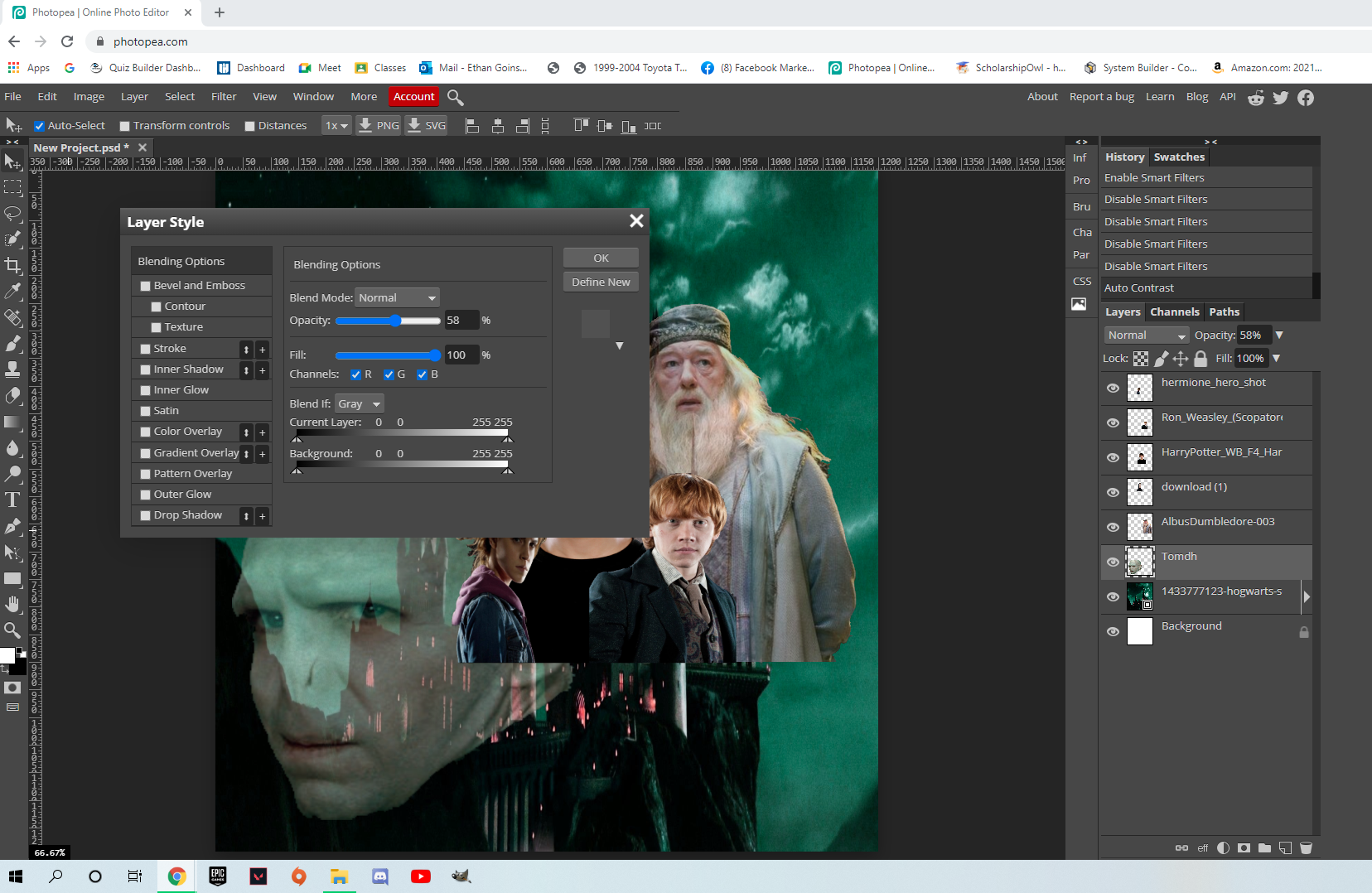Select the Clone Stamp tool
This screenshot has height=893, width=1372.
[12, 369]
